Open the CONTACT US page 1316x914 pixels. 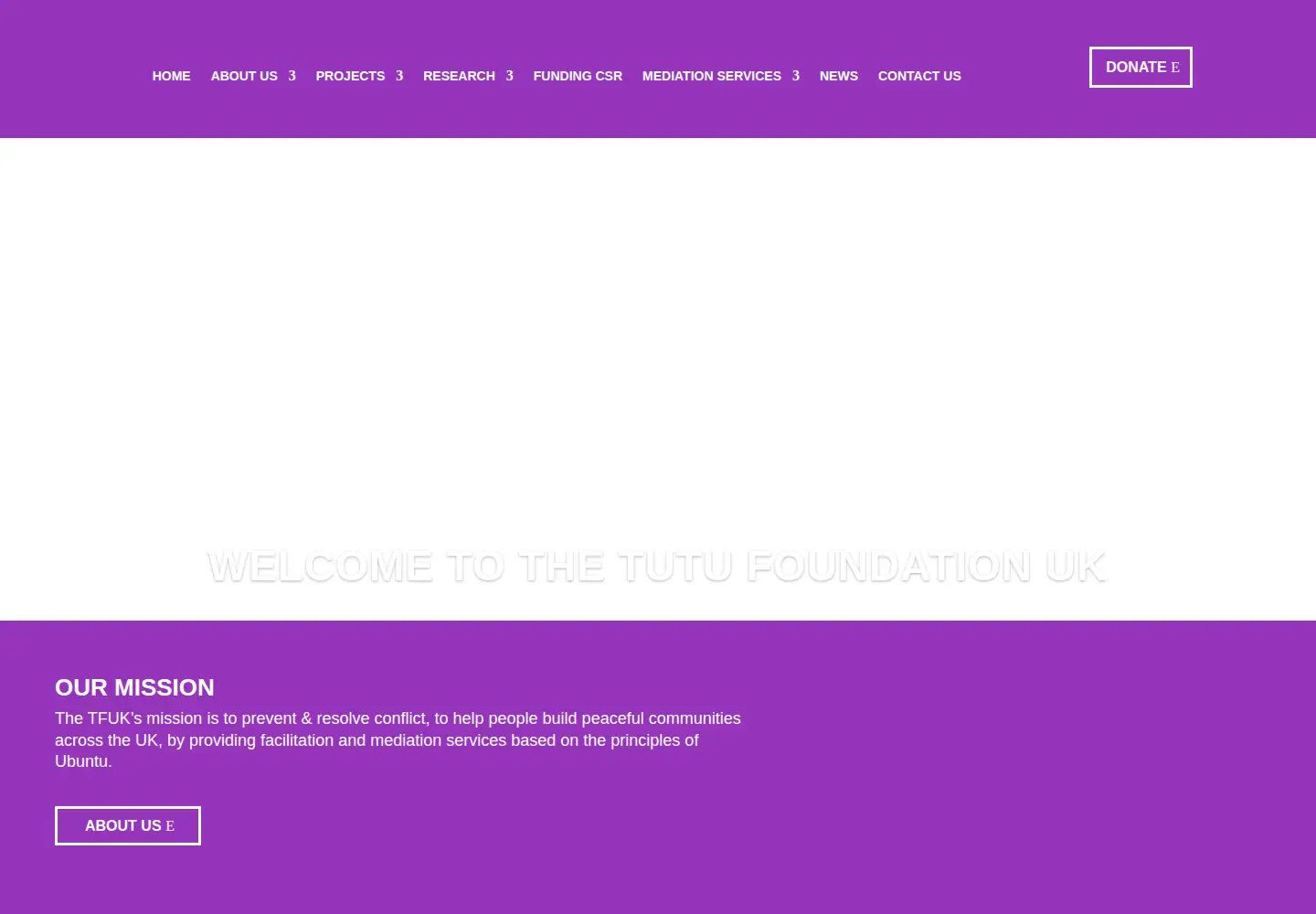919,76
